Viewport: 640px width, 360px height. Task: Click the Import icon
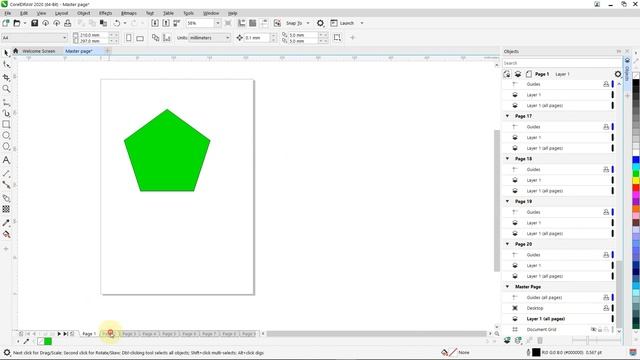[x=155, y=23]
